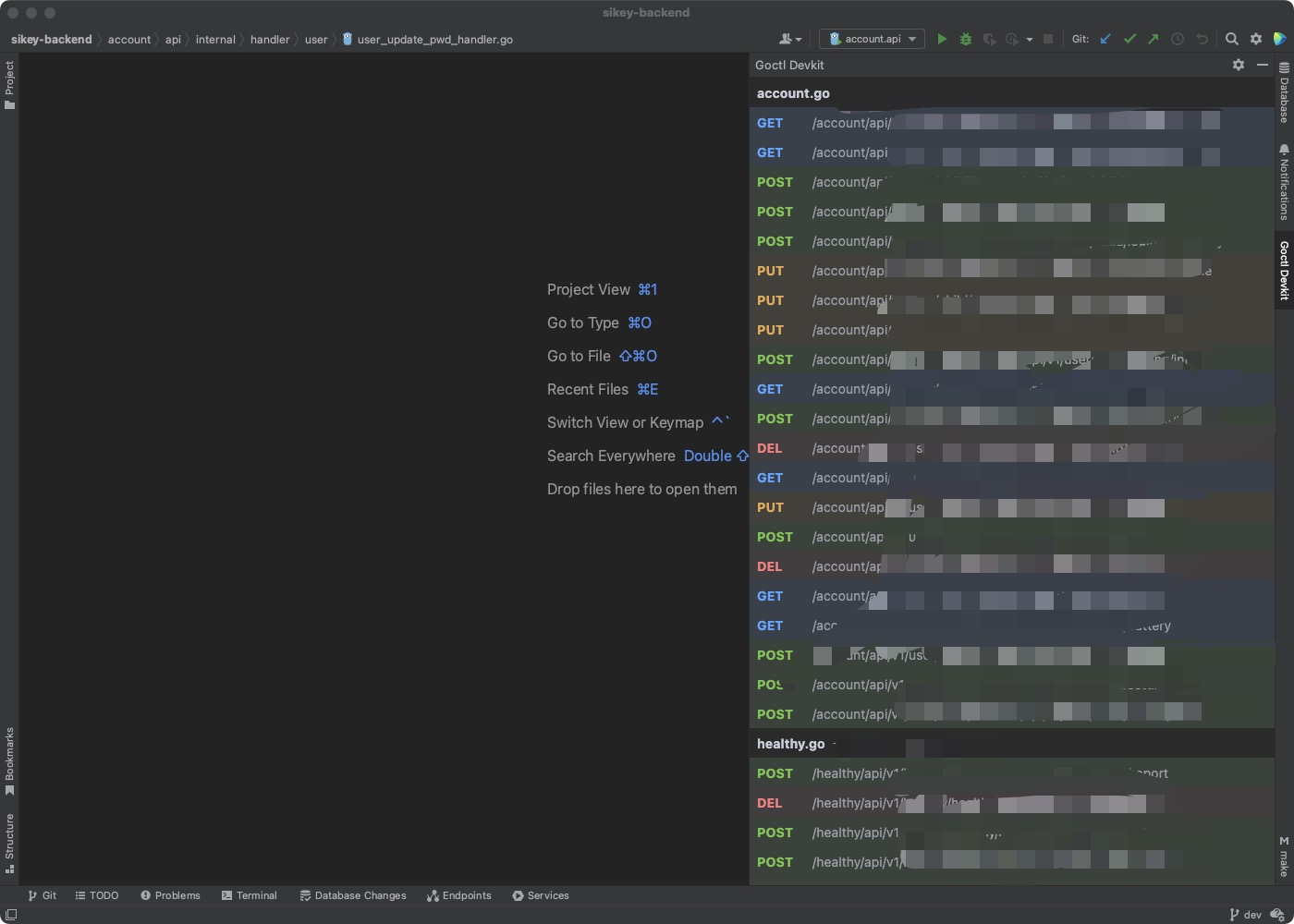Open the Database Changes tool window
1294x924 pixels.
(x=353, y=895)
